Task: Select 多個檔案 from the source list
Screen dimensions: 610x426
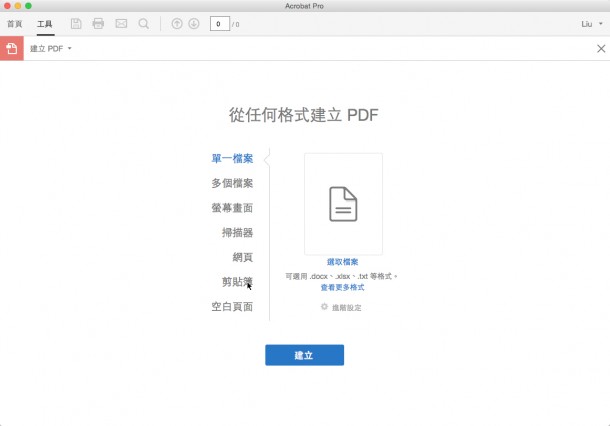Action: (232, 183)
